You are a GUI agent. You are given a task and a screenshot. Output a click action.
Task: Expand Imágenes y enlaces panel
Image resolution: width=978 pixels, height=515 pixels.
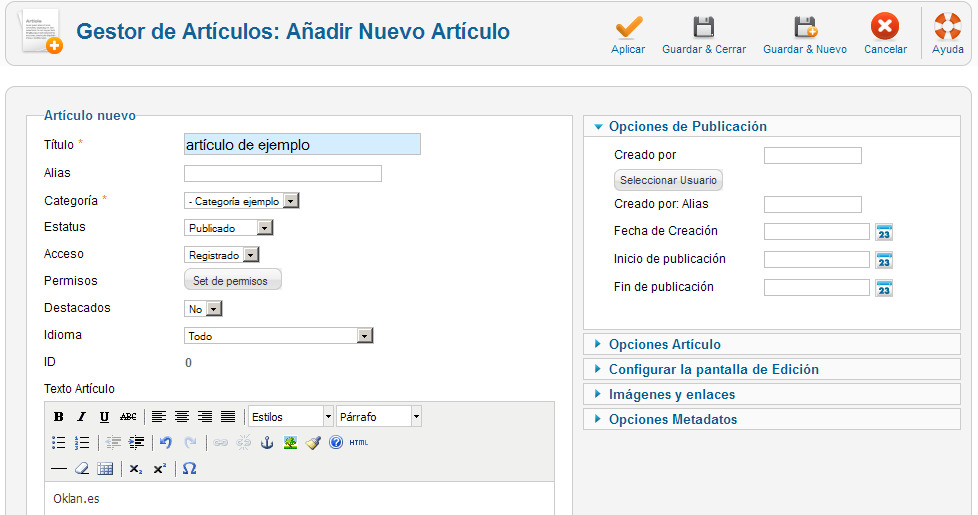(772, 394)
